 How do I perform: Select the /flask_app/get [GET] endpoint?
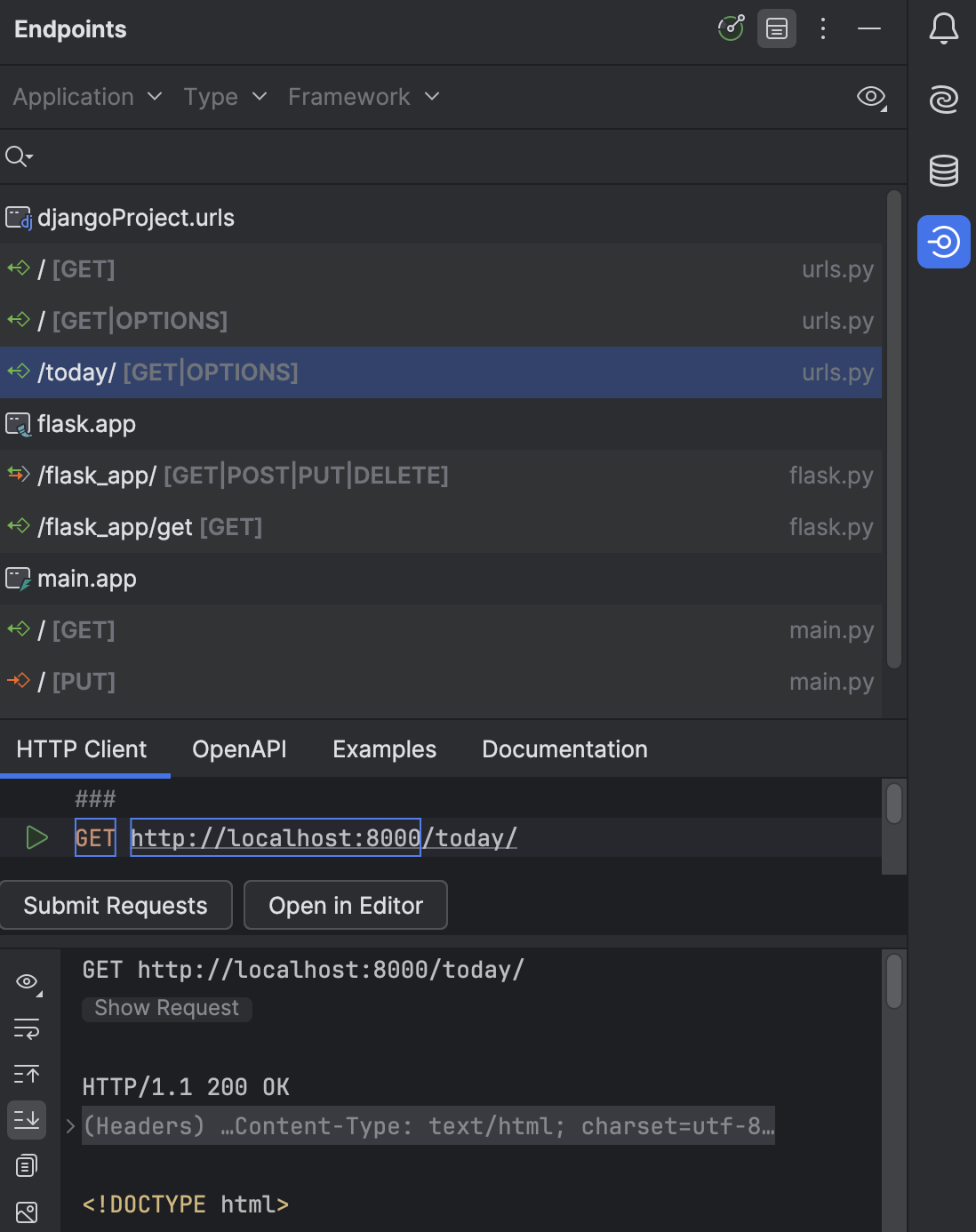click(x=441, y=527)
